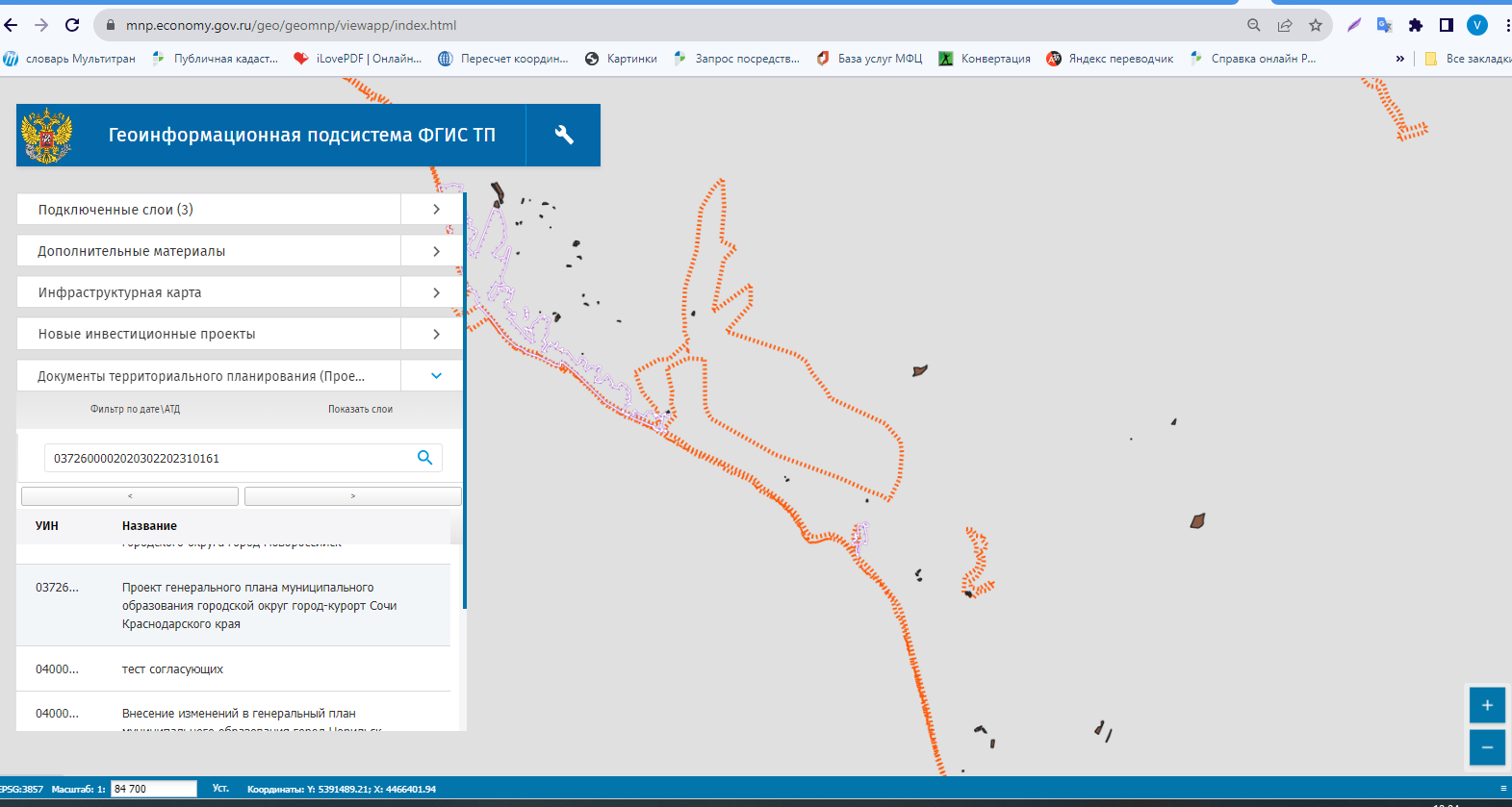This screenshot has width=1512, height=807.
Task: Go to previous results page
Action: pyautogui.click(x=130, y=496)
